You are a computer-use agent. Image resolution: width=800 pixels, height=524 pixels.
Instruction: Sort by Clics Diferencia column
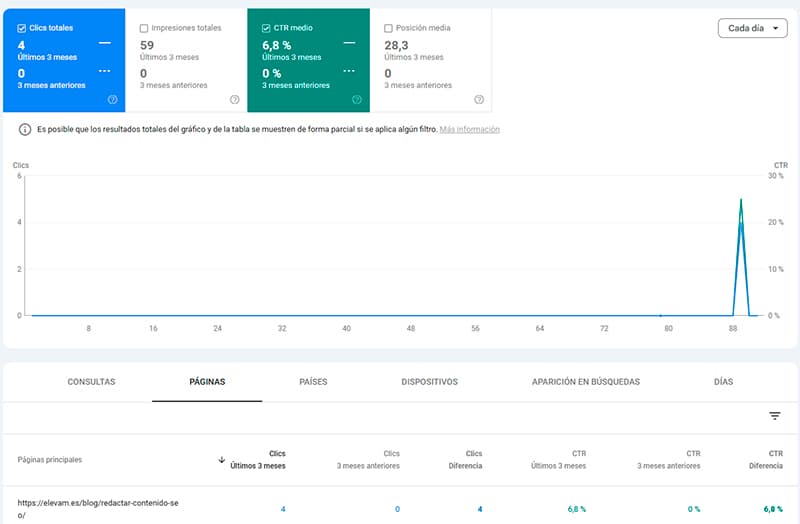pos(465,460)
